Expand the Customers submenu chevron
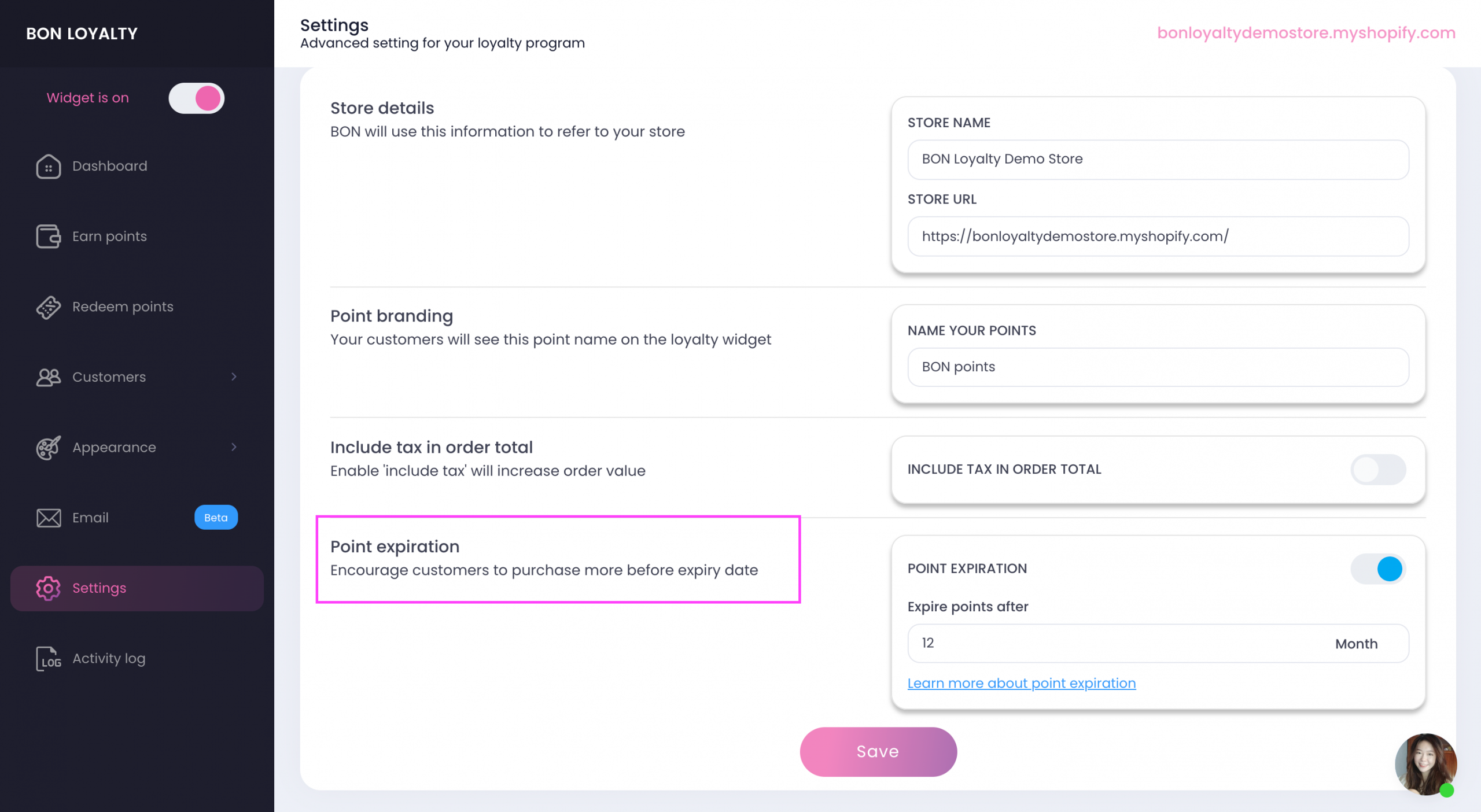 234,377
